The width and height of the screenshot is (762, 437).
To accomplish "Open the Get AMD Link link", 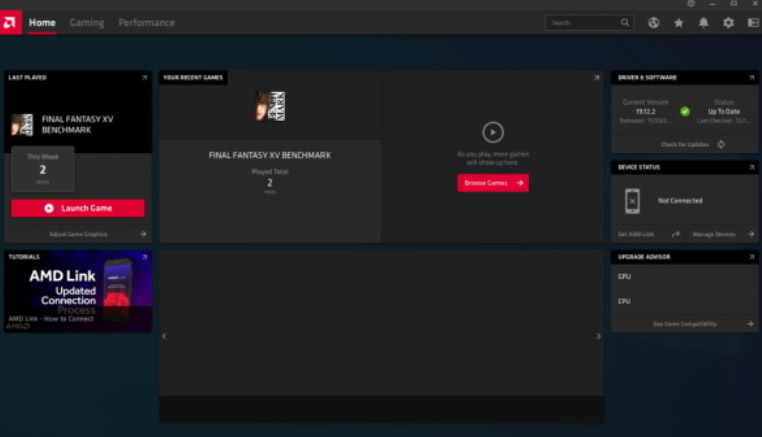I will 636,234.
